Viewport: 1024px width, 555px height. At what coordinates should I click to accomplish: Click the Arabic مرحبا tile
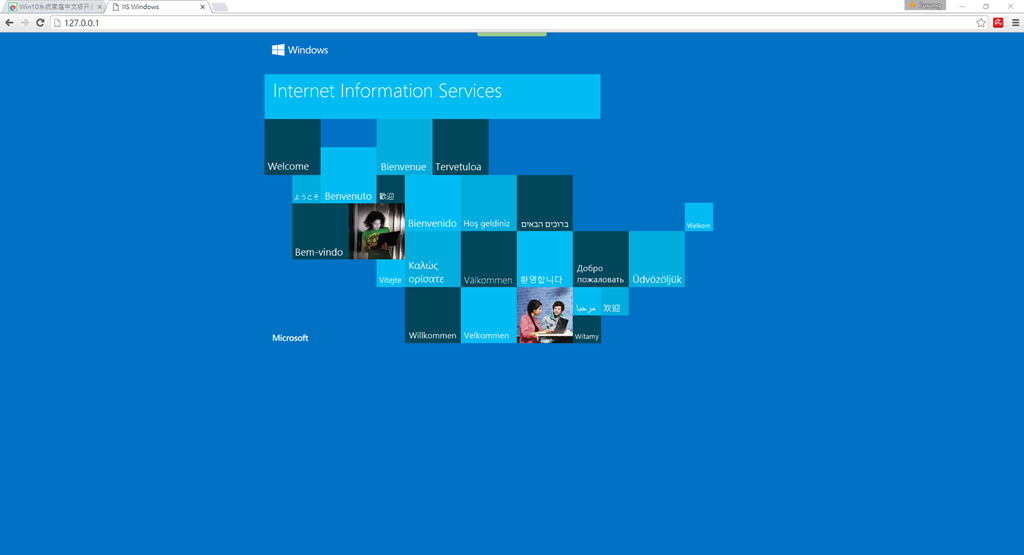click(x=586, y=301)
